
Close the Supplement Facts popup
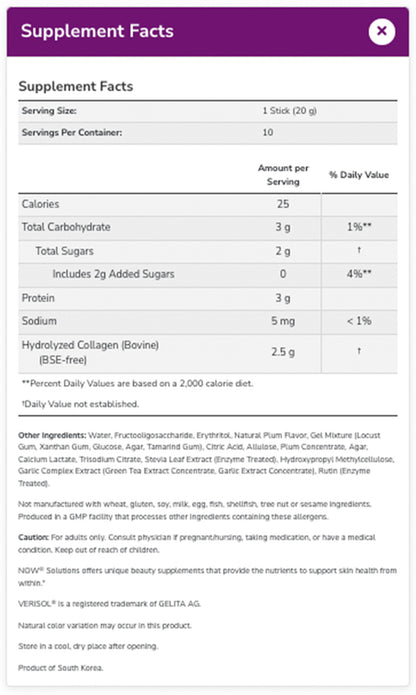click(381, 31)
